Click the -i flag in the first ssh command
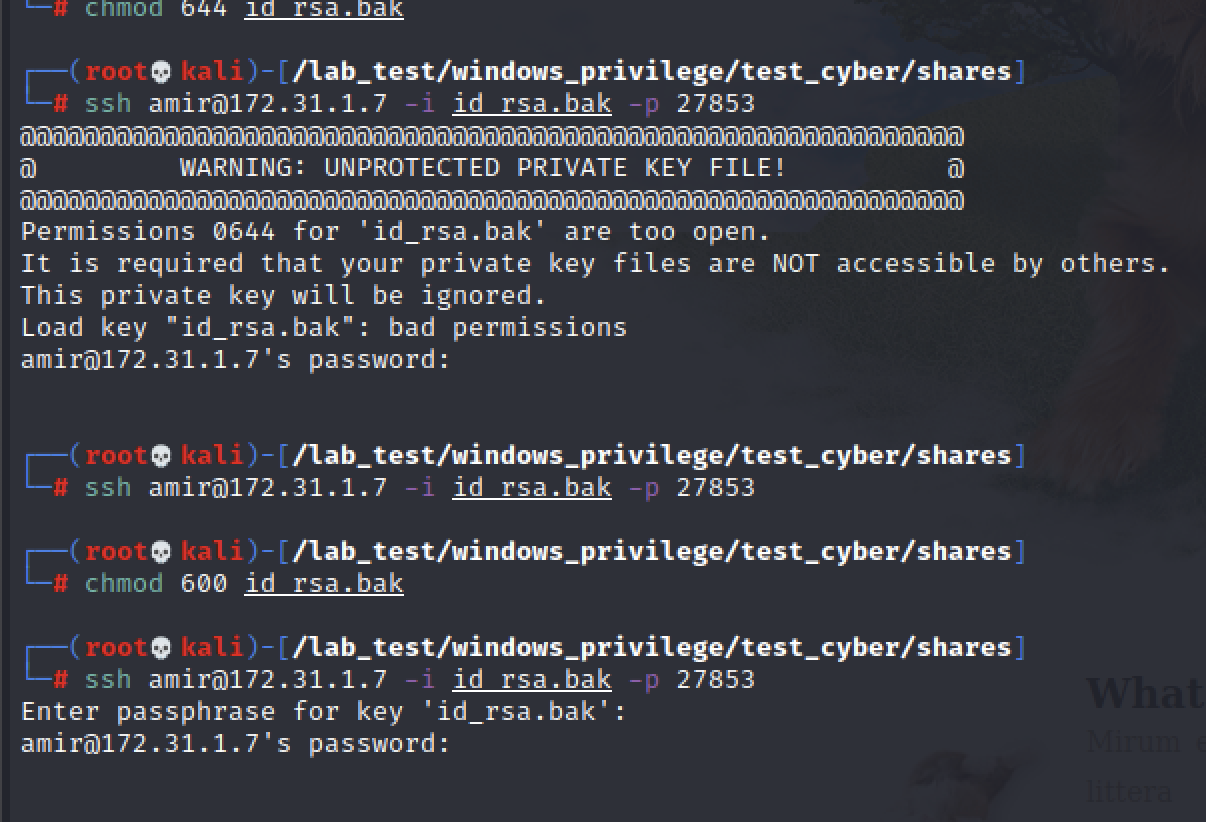 pyautogui.click(x=419, y=104)
